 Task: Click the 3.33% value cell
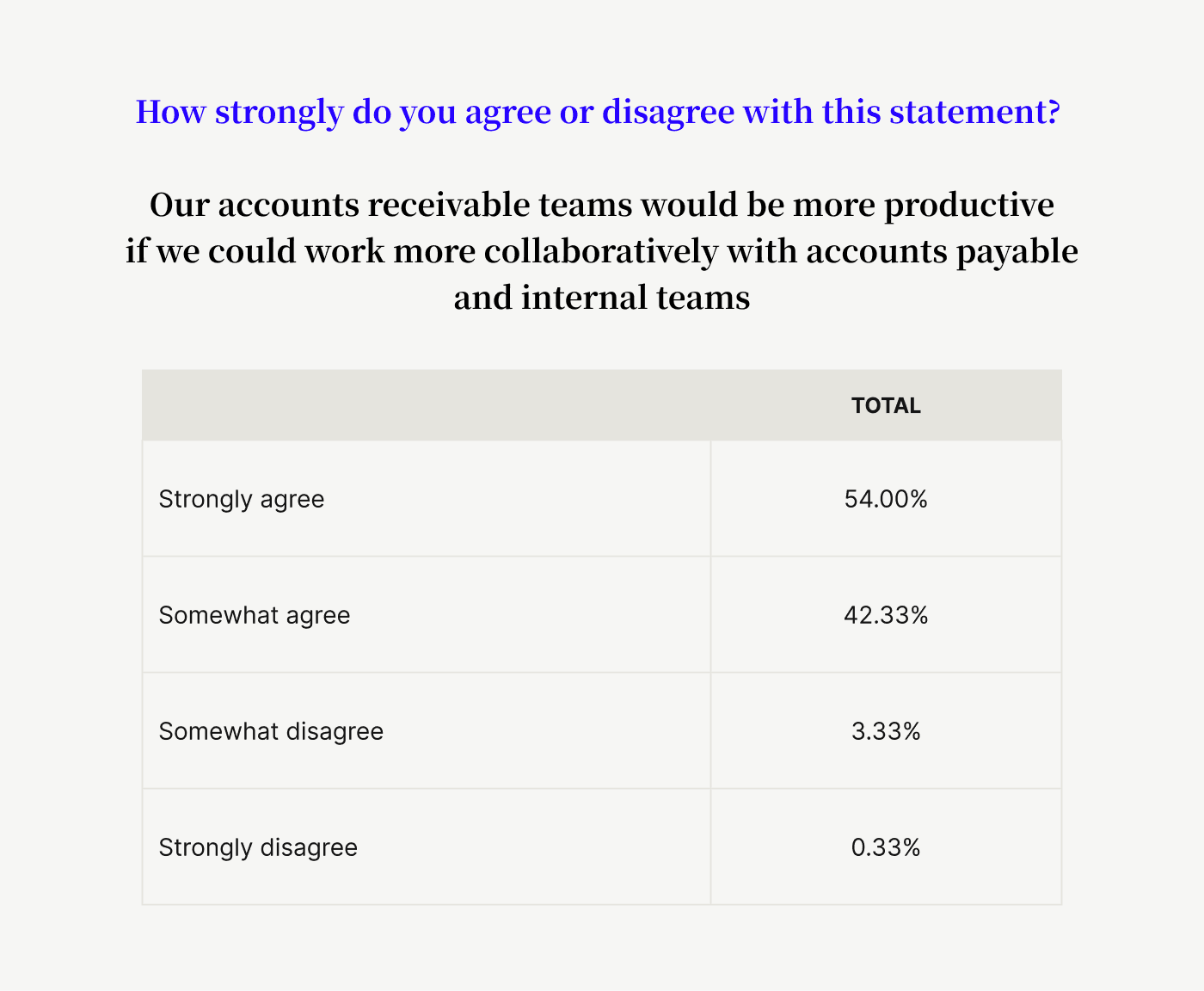click(x=886, y=732)
